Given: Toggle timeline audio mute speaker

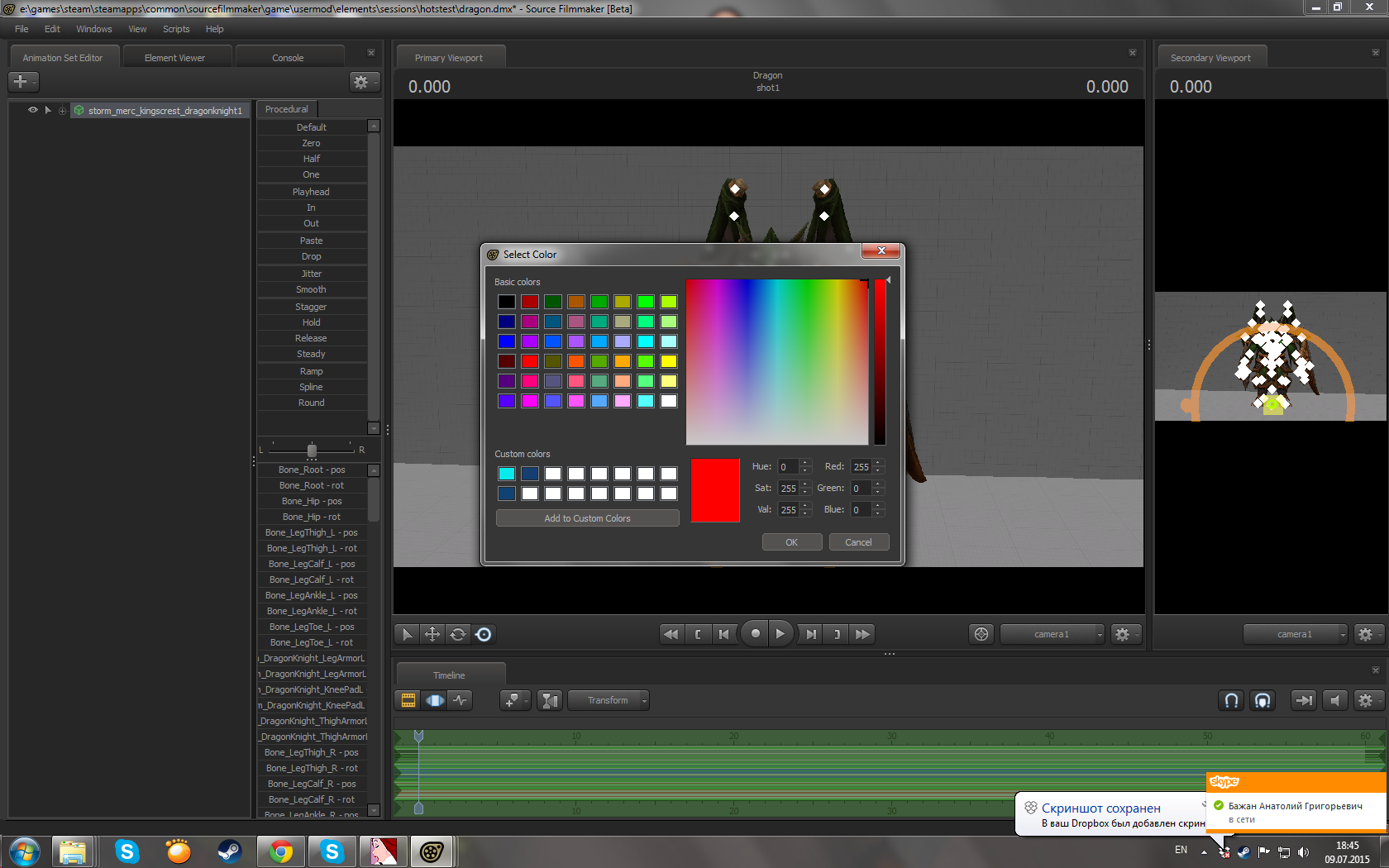Looking at the screenshot, I should pos(1334,700).
